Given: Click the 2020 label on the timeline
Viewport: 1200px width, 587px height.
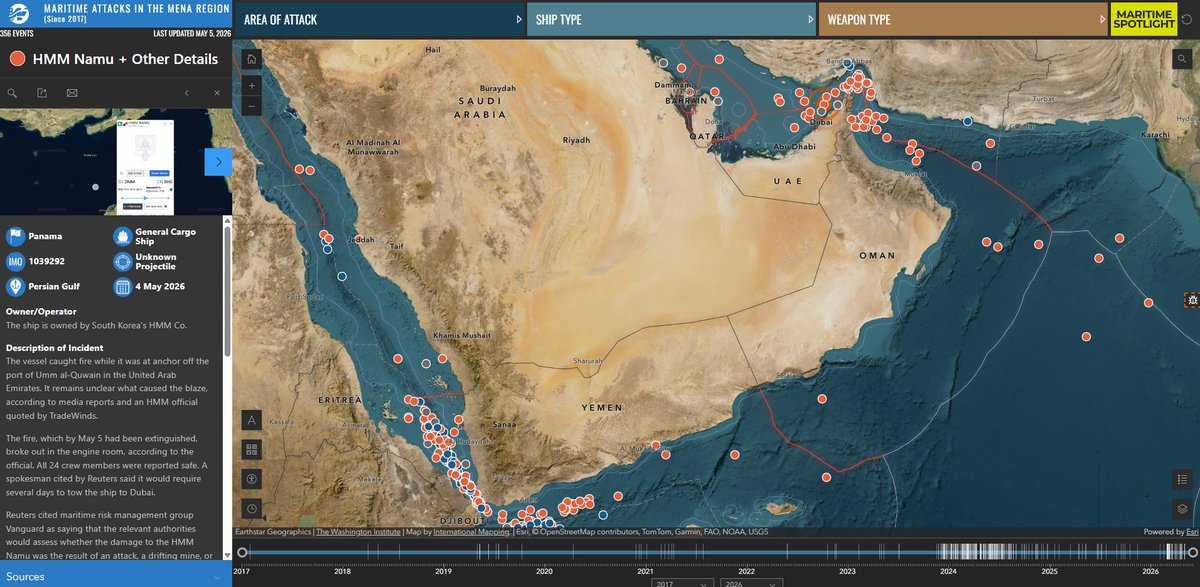Looking at the screenshot, I should pyautogui.click(x=544, y=572).
